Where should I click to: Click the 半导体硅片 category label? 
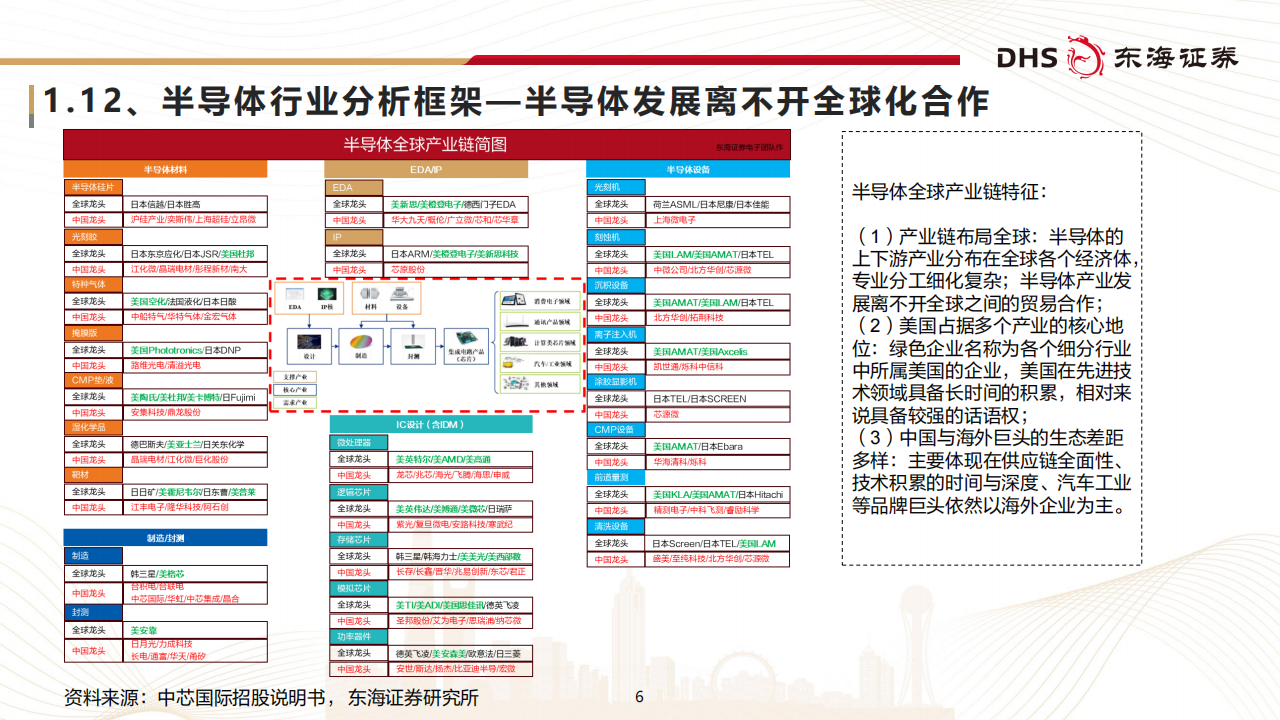pyautogui.click(x=95, y=187)
